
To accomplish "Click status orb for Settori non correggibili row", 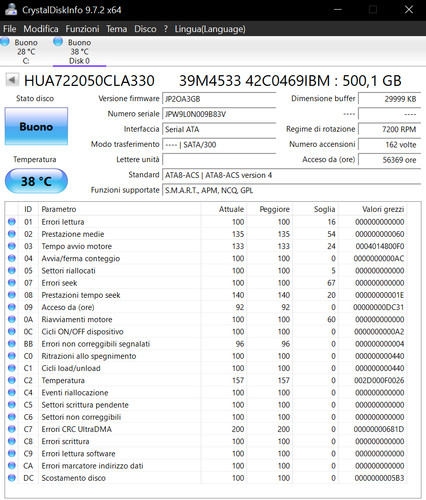I will click(x=12, y=417).
